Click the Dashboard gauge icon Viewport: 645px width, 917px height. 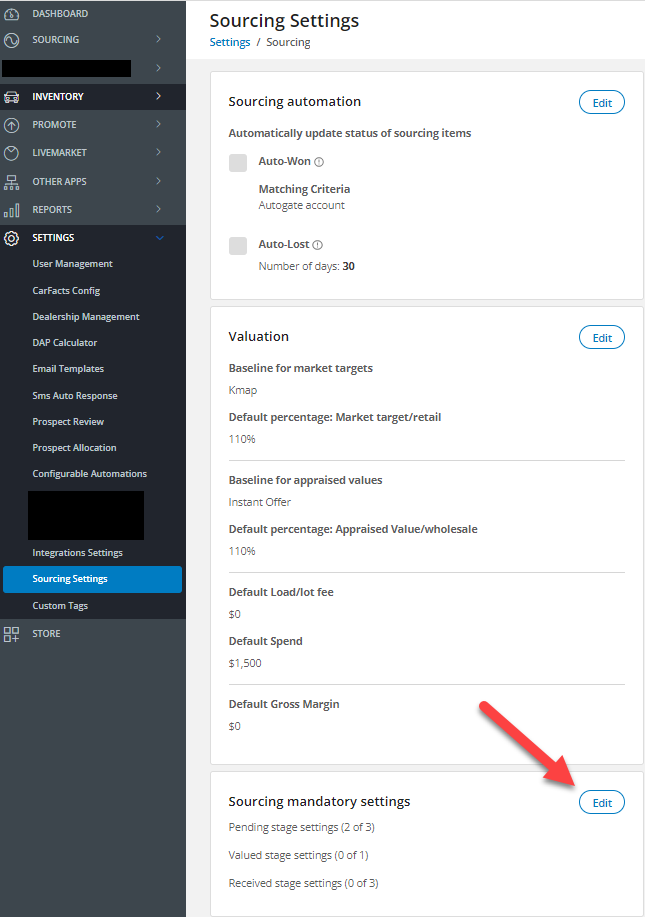(12, 14)
